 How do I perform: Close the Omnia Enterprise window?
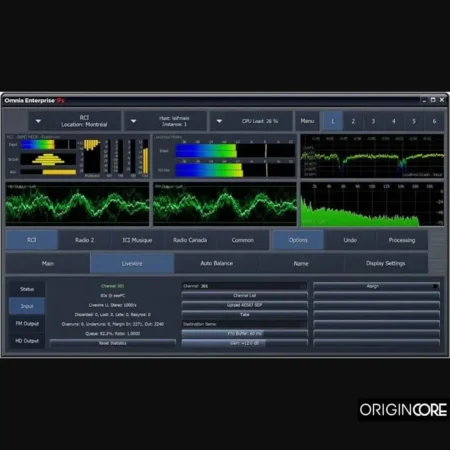pyautogui.click(x=442, y=100)
